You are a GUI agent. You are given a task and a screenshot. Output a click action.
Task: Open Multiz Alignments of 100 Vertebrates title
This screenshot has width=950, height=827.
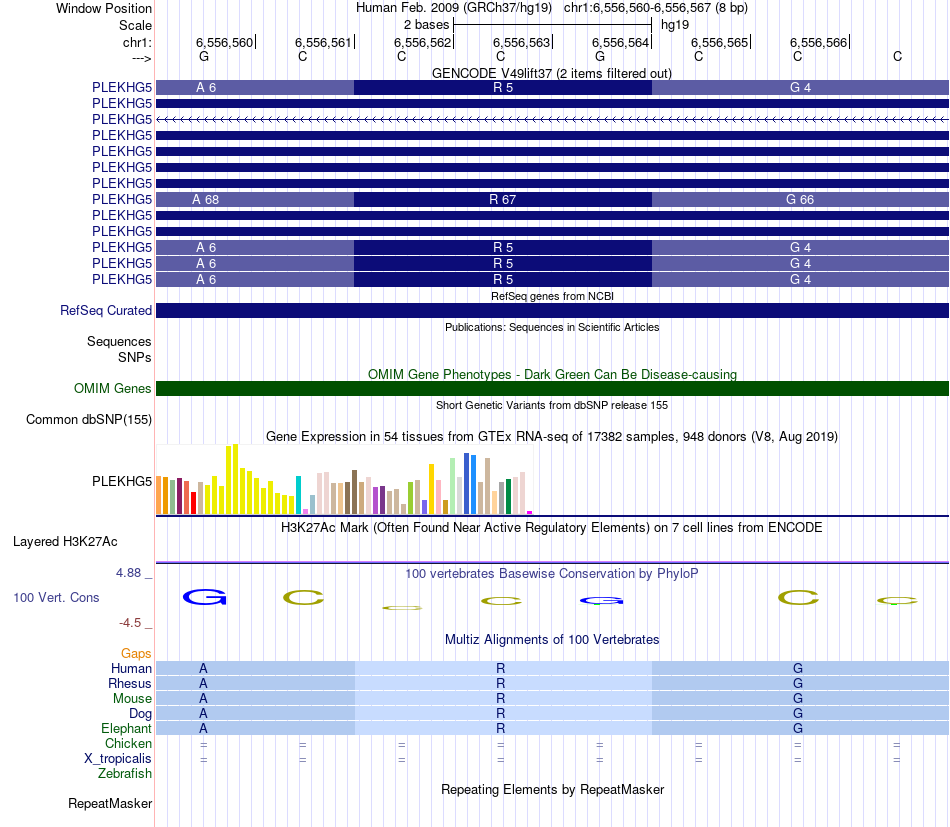(x=552, y=639)
